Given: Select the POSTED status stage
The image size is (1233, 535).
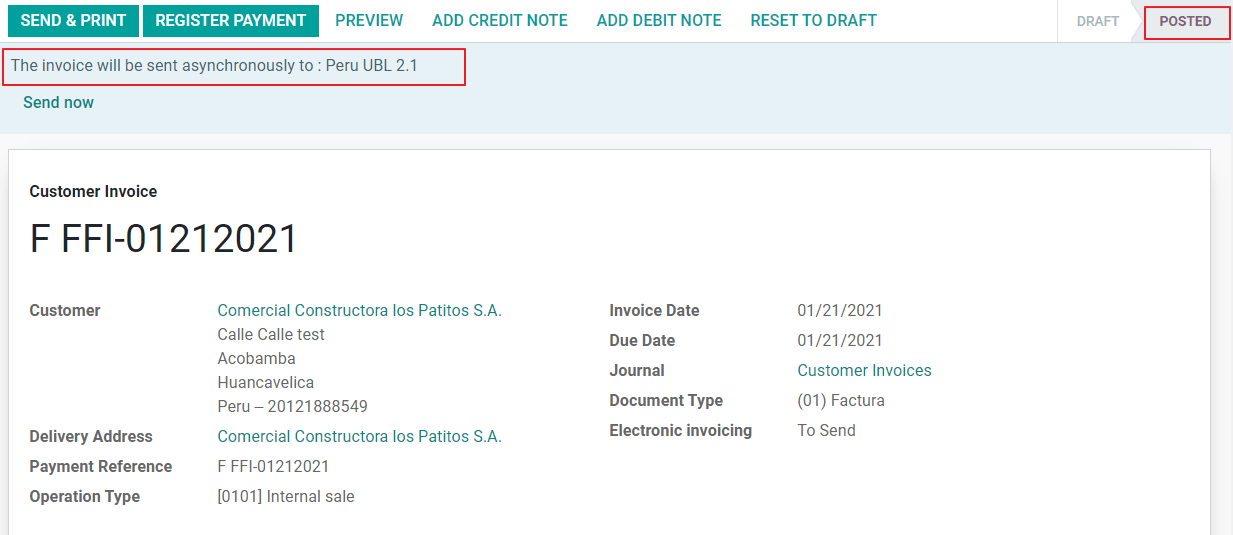Looking at the screenshot, I should pos(1185,21).
